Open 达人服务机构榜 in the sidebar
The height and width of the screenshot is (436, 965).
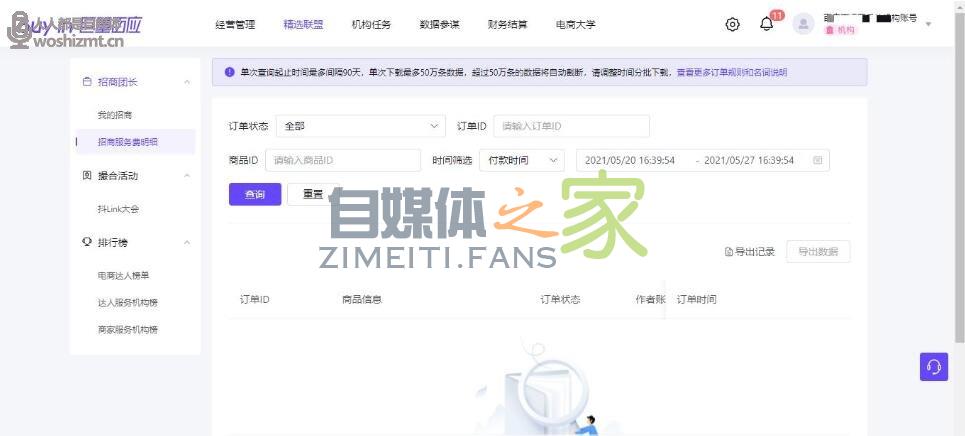tap(127, 302)
